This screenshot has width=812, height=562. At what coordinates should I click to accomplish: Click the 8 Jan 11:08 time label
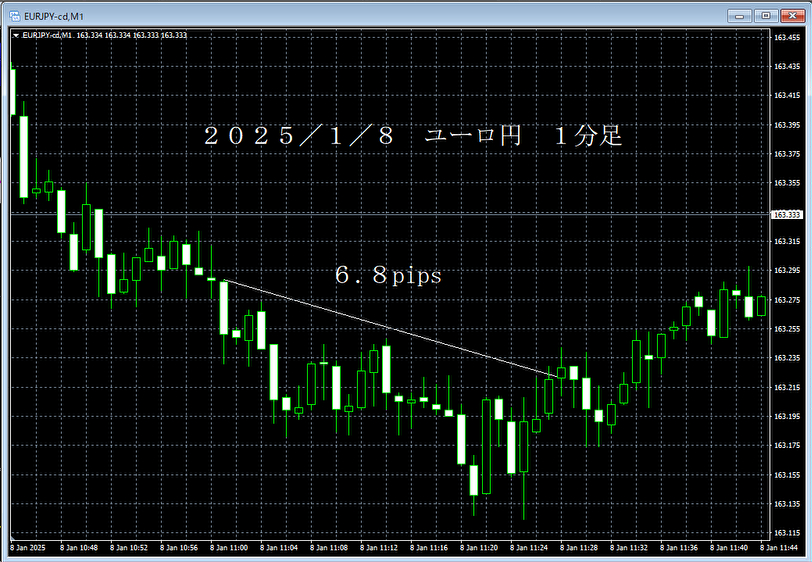tap(329, 547)
